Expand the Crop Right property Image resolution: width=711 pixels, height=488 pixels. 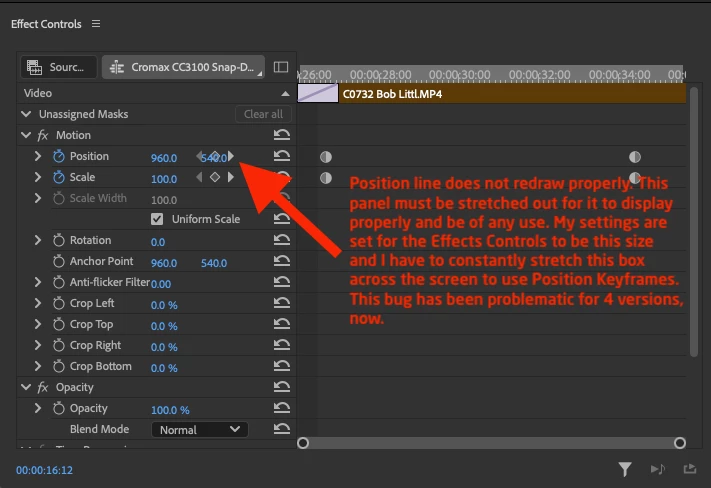point(38,345)
